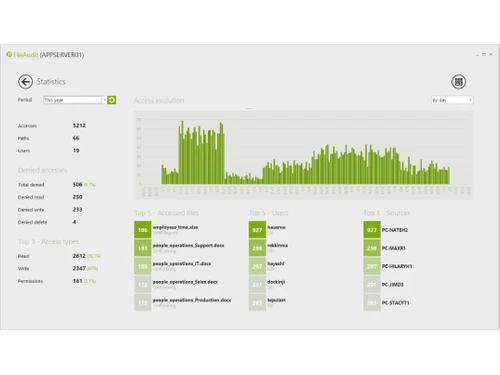Click the Denied delete value 4
This screenshot has height=375, width=500.
tap(74, 222)
